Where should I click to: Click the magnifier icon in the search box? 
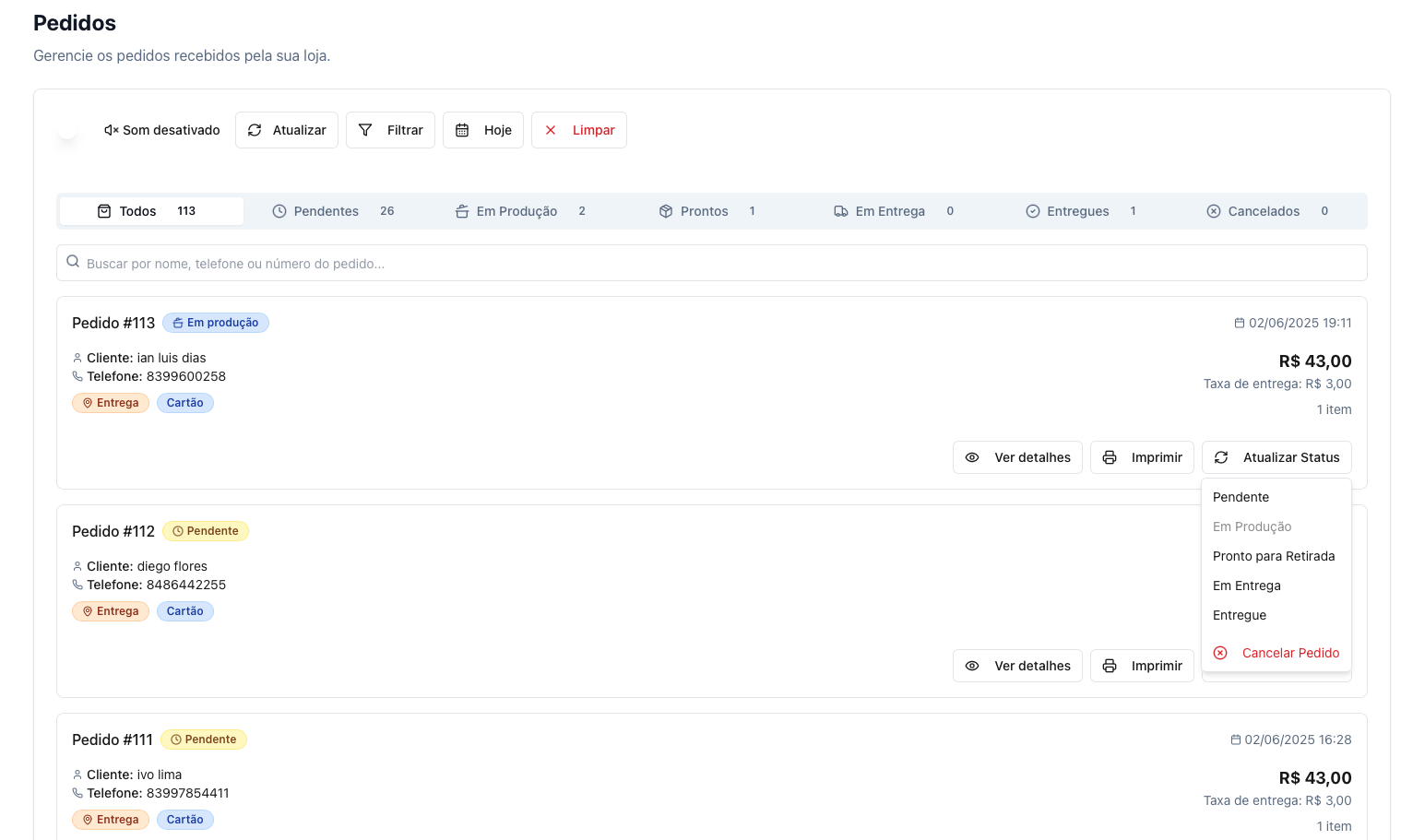point(73,262)
